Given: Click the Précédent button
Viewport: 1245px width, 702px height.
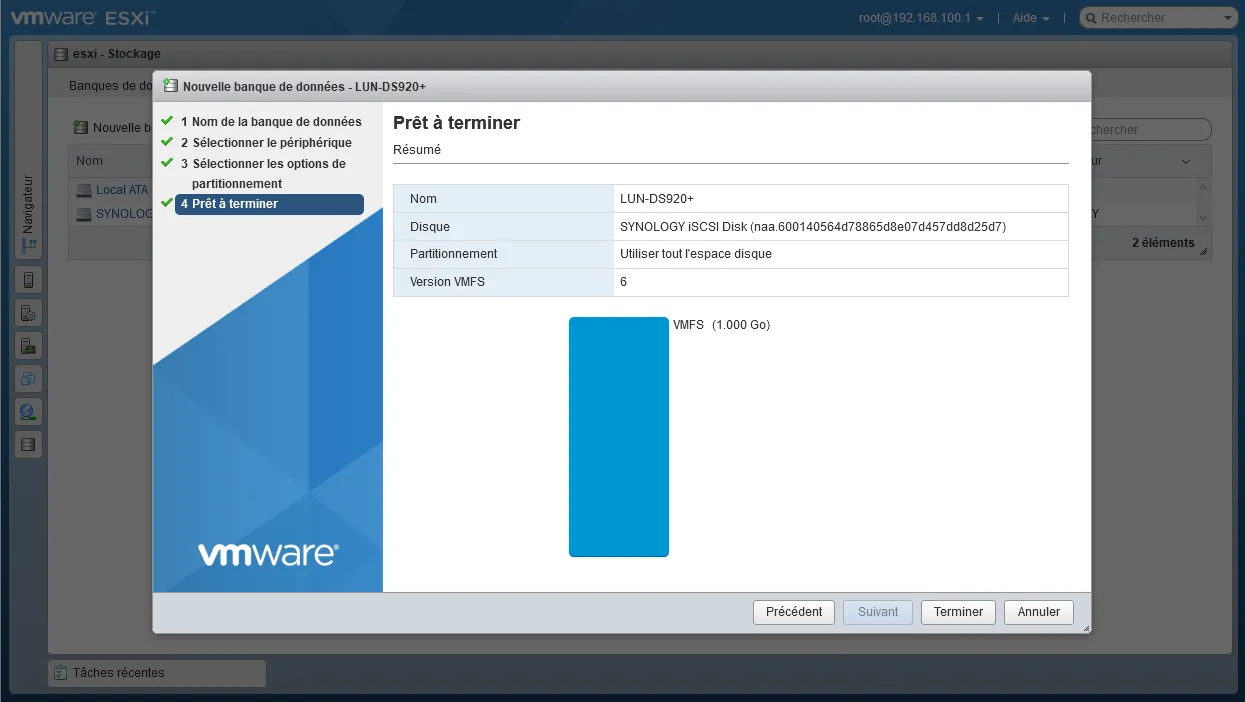Looking at the screenshot, I should point(793,612).
